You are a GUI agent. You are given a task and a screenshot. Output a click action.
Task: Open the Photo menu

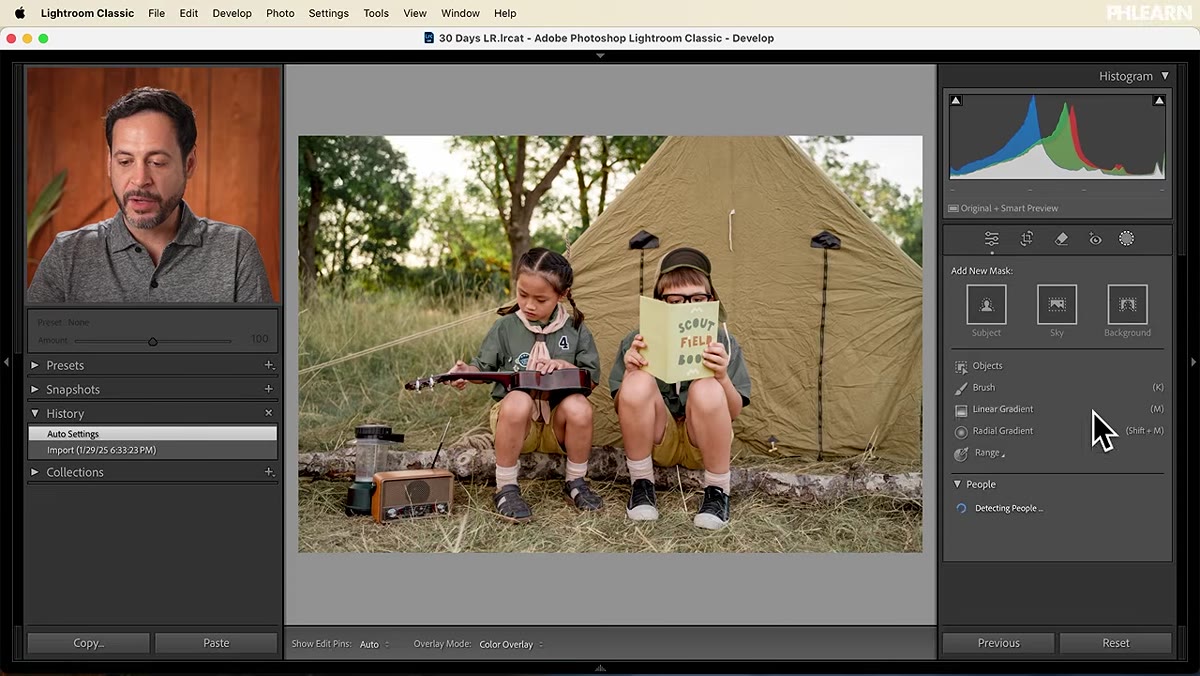(x=280, y=13)
